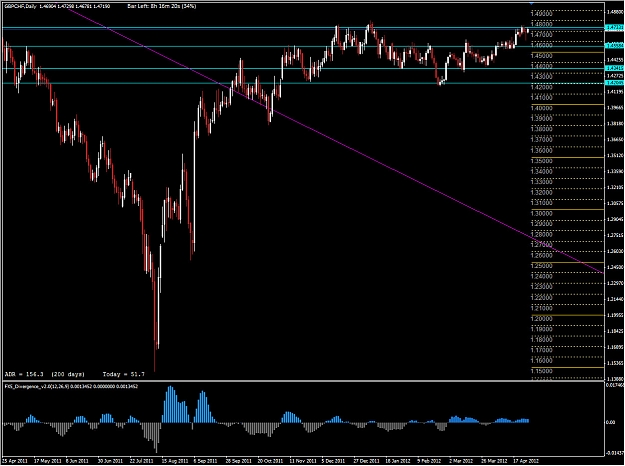Viewport: 625px width, 466px height.
Task: Click the 1.49000 price level label
Action: pos(542,14)
